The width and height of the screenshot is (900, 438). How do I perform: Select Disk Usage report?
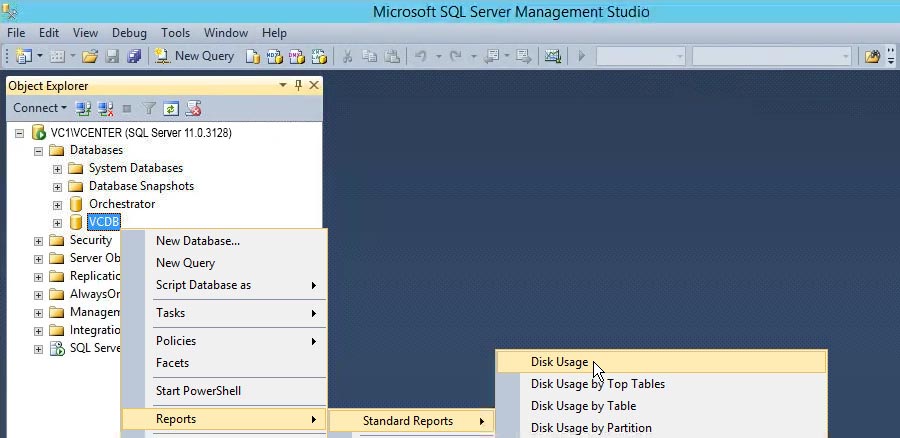coord(661,362)
